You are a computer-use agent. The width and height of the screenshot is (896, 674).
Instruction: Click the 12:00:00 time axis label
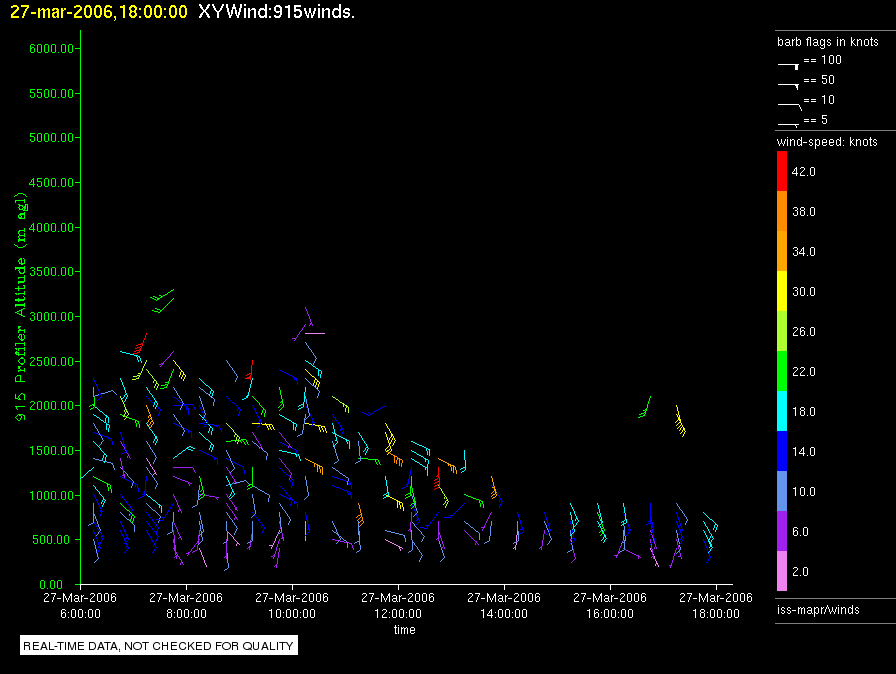398,606
